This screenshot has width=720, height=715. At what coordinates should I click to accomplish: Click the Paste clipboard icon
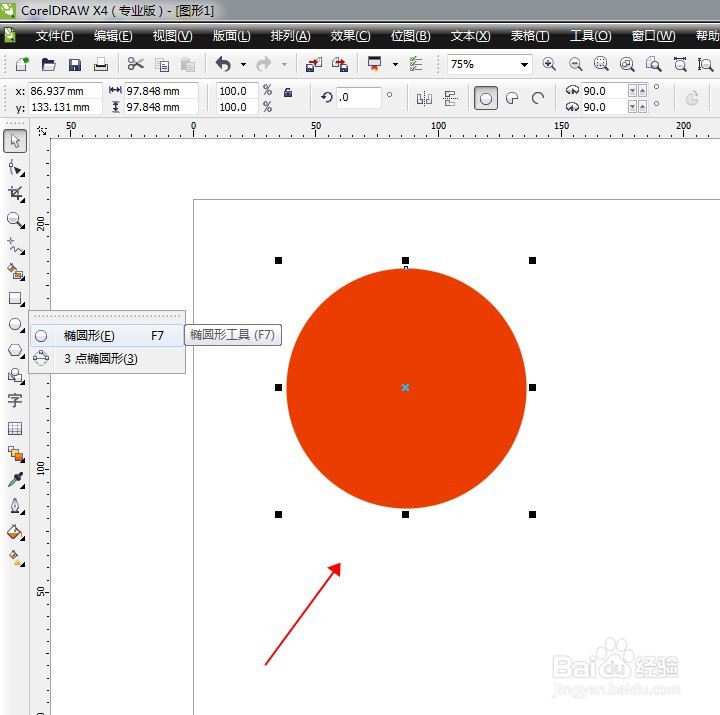pos(188,65)
